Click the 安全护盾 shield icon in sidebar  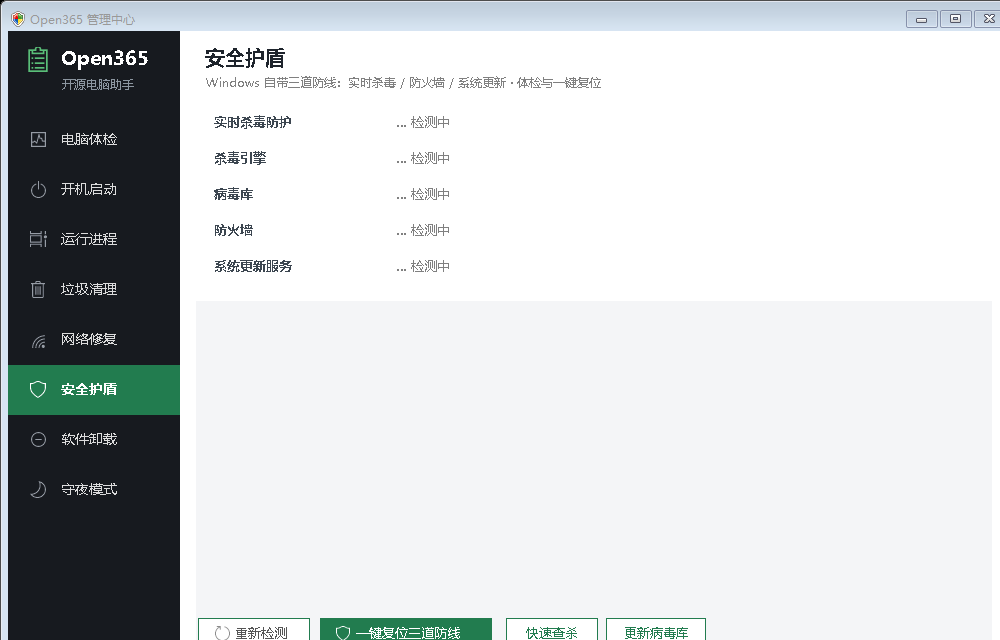click(38, 389)
